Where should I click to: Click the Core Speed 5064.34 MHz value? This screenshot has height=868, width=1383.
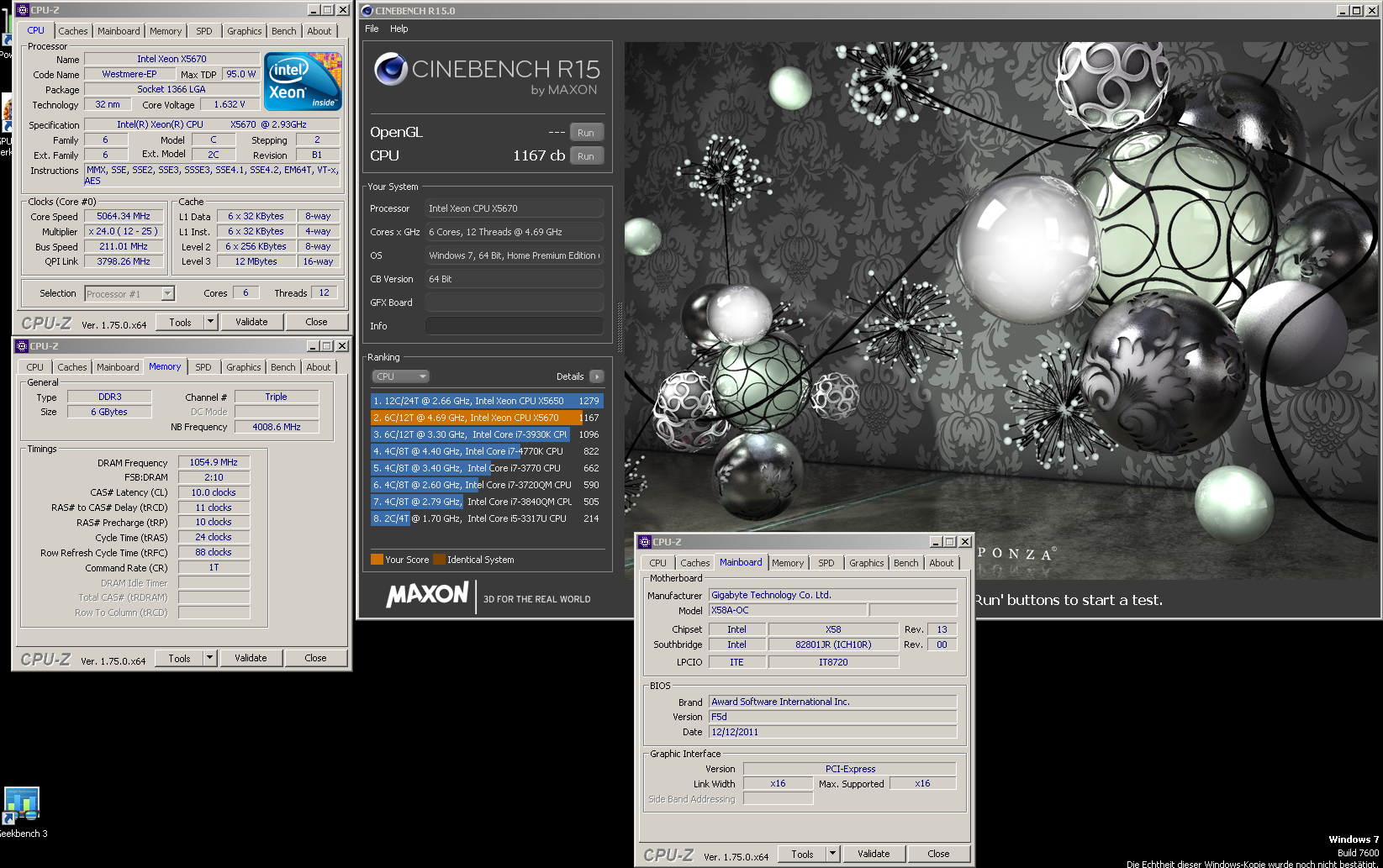tap(124, 216)
